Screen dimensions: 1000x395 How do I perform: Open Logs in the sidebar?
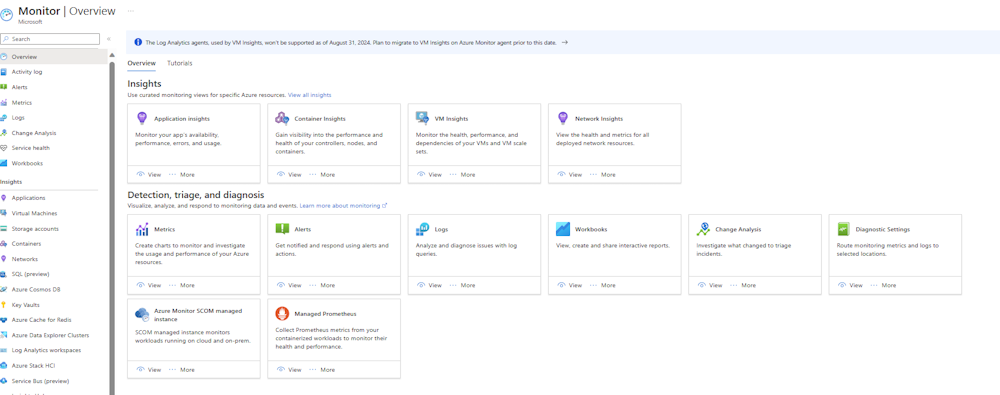point(18,118)
